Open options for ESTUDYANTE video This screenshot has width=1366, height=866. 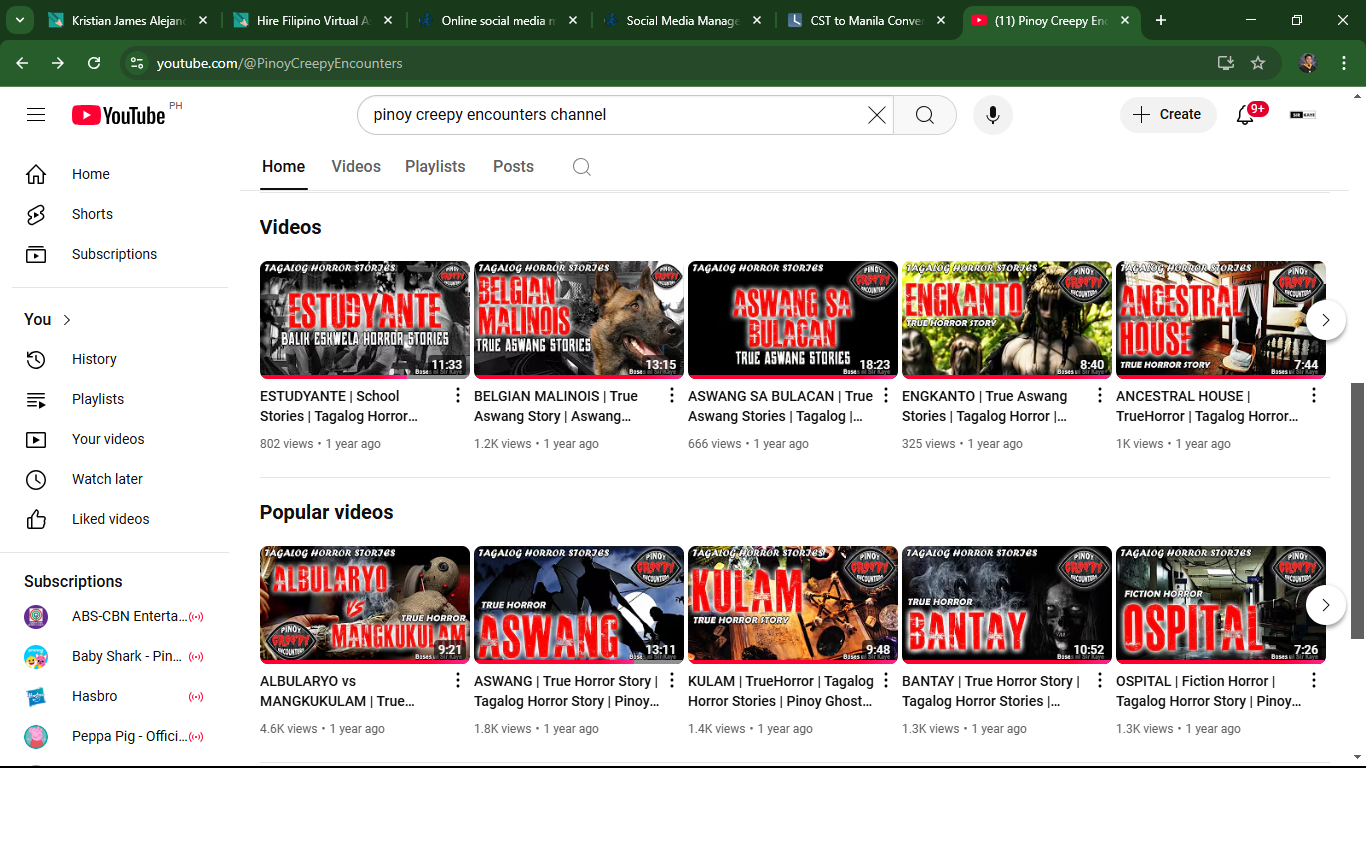458,395
